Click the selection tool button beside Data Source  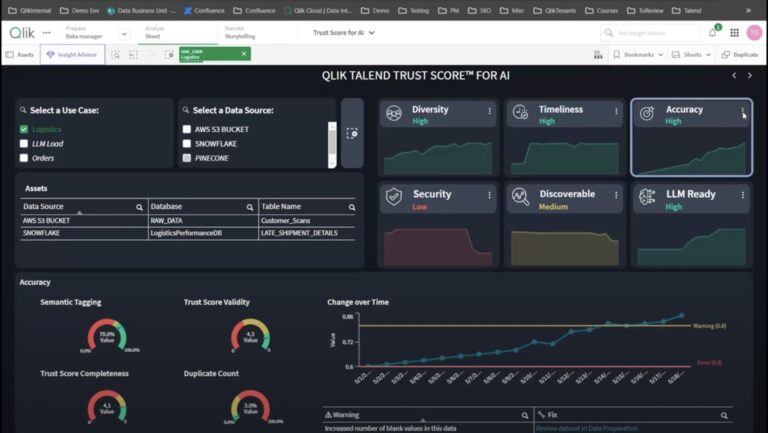352,132
